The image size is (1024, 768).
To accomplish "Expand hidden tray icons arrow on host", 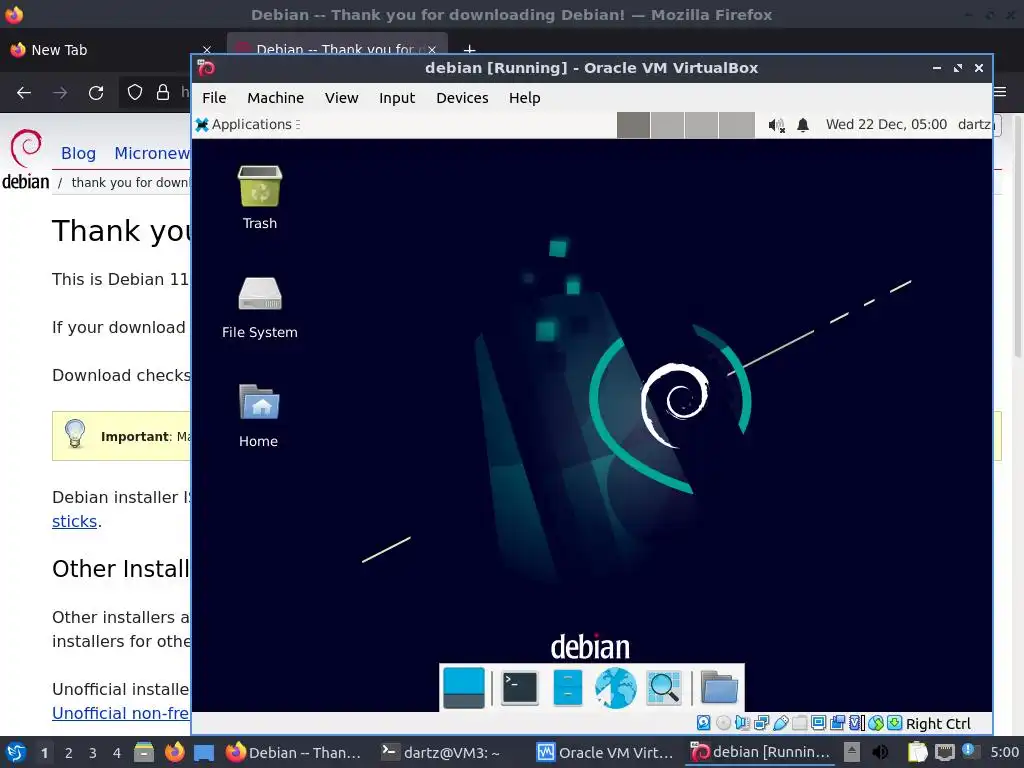I will coord(852,752).
